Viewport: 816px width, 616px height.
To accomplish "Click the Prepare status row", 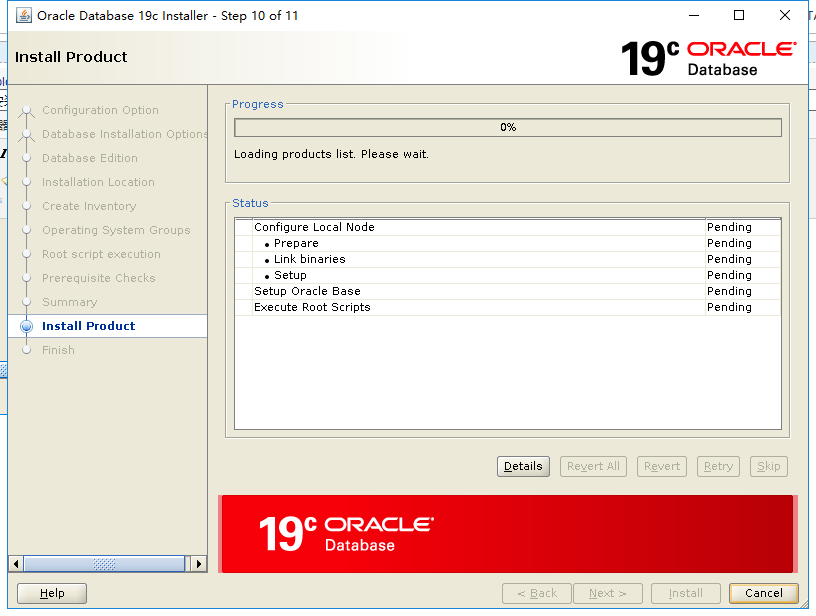I will (x=508, y=243).
